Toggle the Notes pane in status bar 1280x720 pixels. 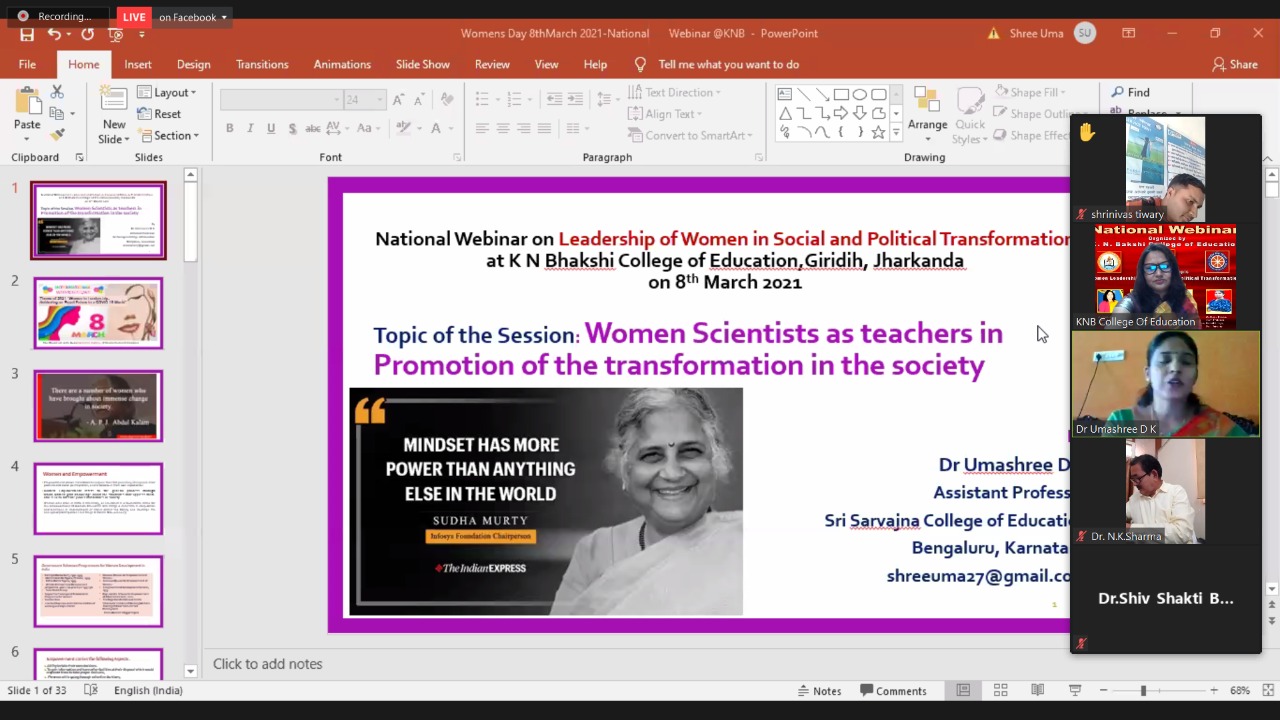coord(819,691)
